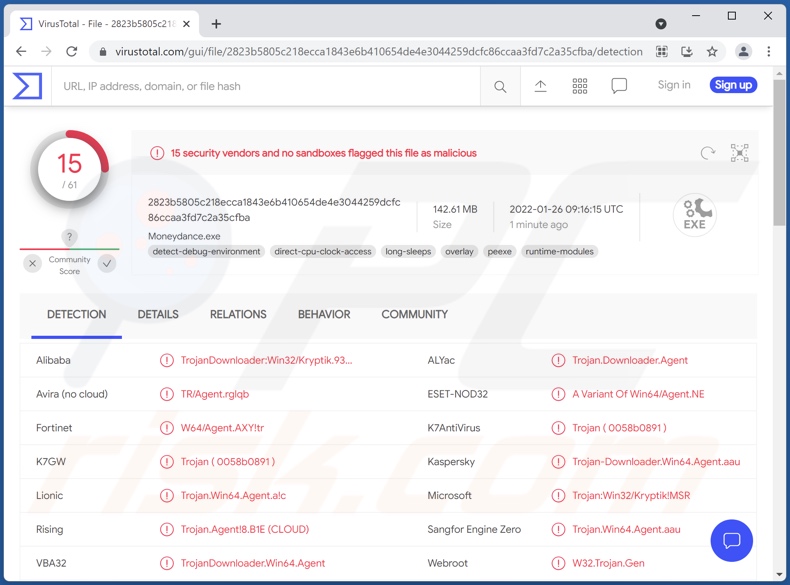Screen dimensions: 790x585
Task: Open the blue chat widget button
Action: click(x=731, y=541)
